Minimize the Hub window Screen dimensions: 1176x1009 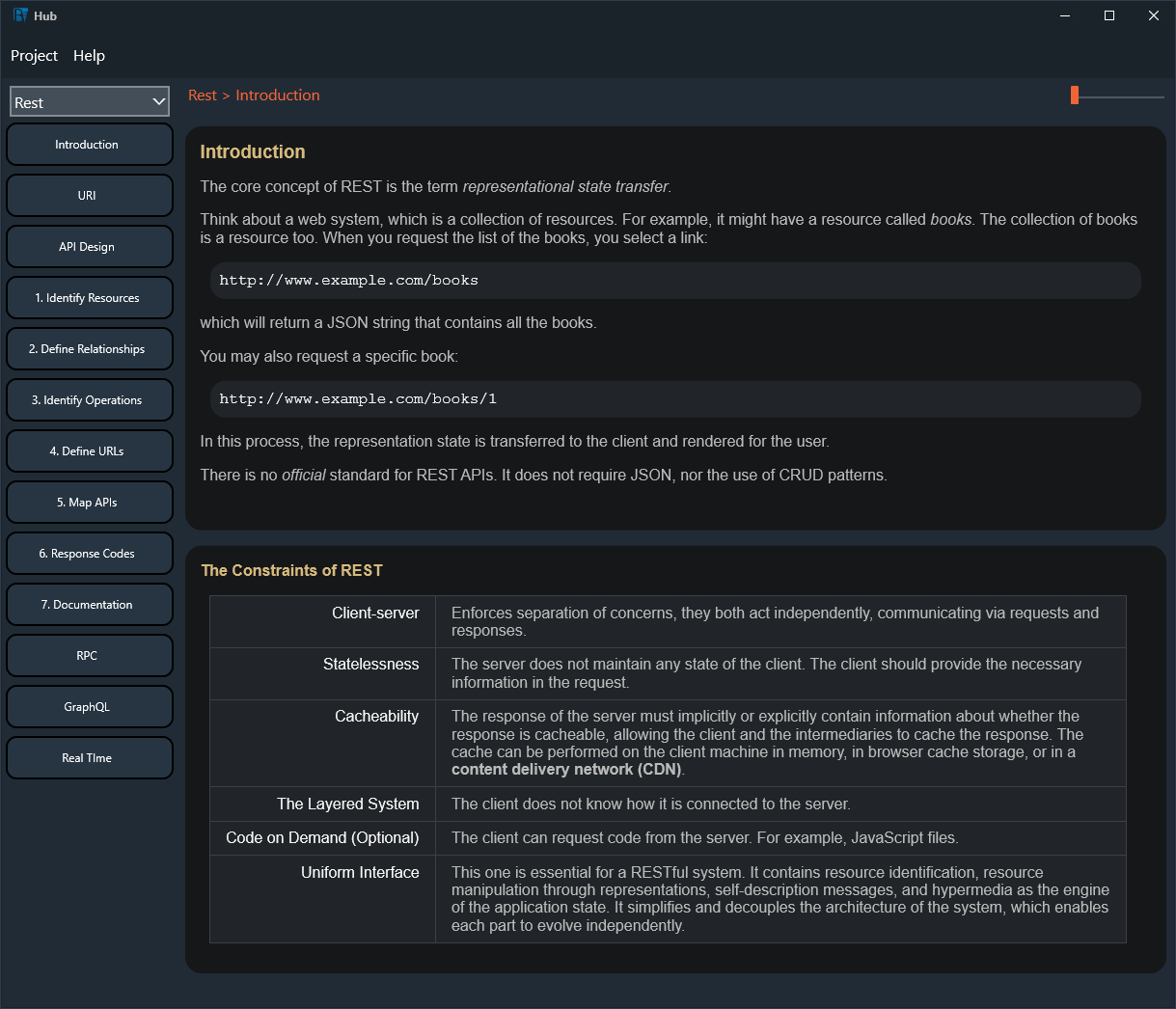1066,15
